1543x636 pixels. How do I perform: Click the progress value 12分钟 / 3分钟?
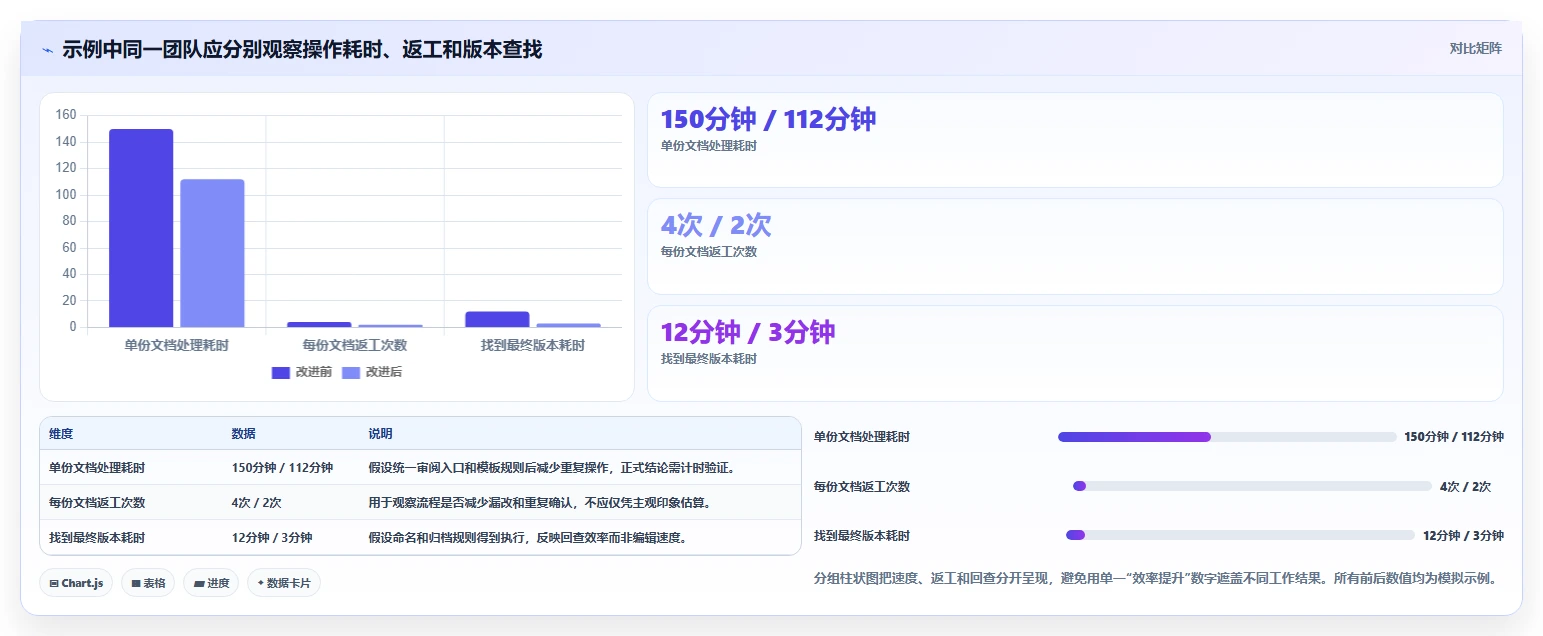1463,535
